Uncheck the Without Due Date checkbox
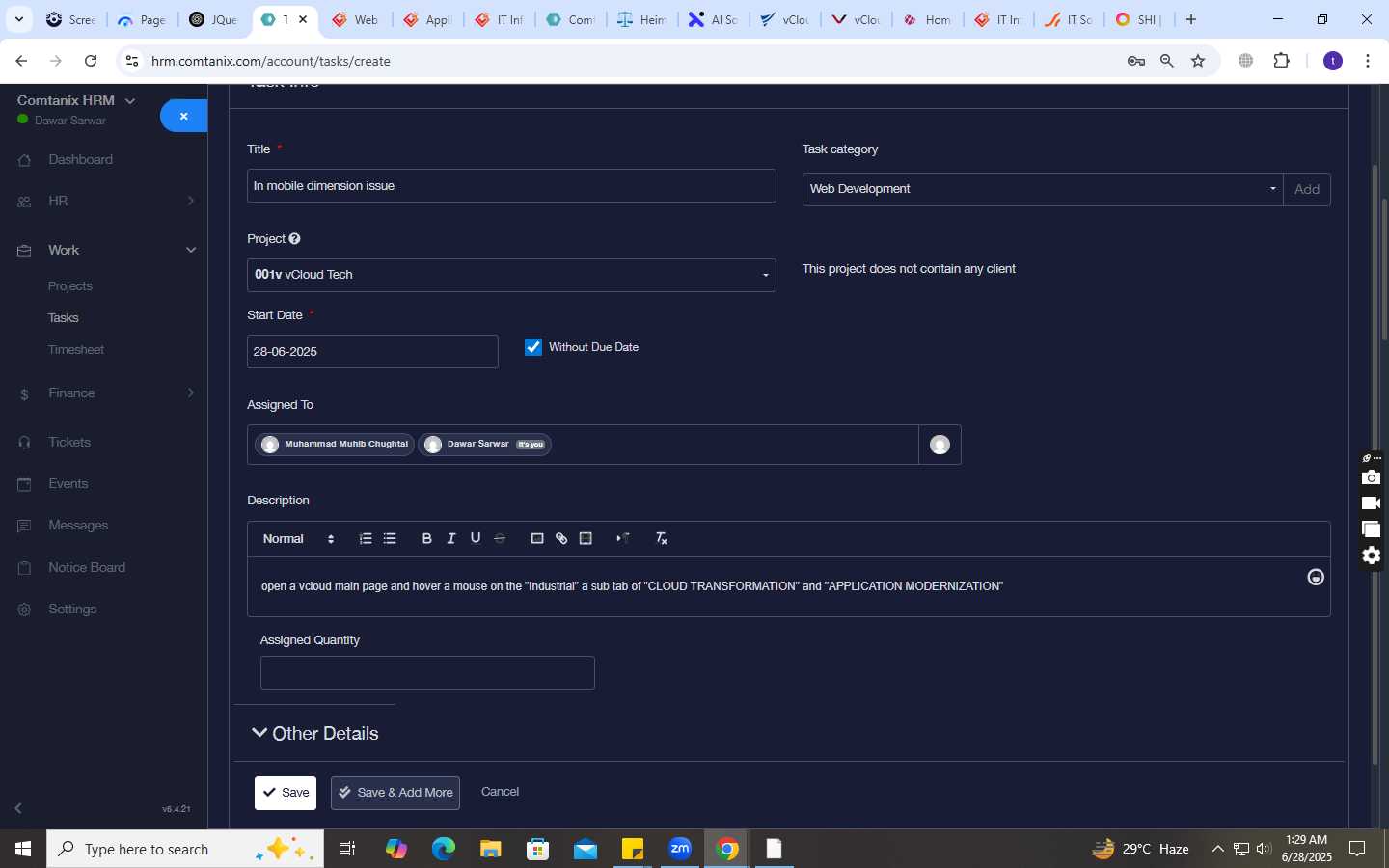The width and height of the screenshot is (1389, 868). (533, 347)
